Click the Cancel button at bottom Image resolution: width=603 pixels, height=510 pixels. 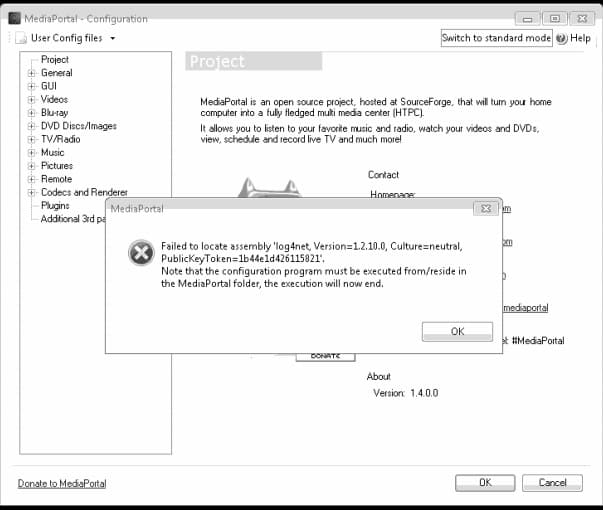tap(552, 483)
